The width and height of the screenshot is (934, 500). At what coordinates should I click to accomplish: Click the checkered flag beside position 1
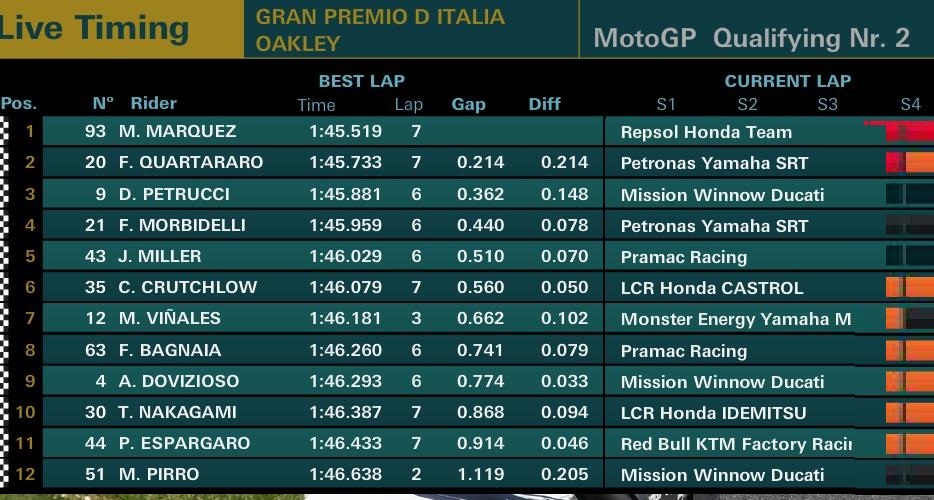click(x=4, y=131)
